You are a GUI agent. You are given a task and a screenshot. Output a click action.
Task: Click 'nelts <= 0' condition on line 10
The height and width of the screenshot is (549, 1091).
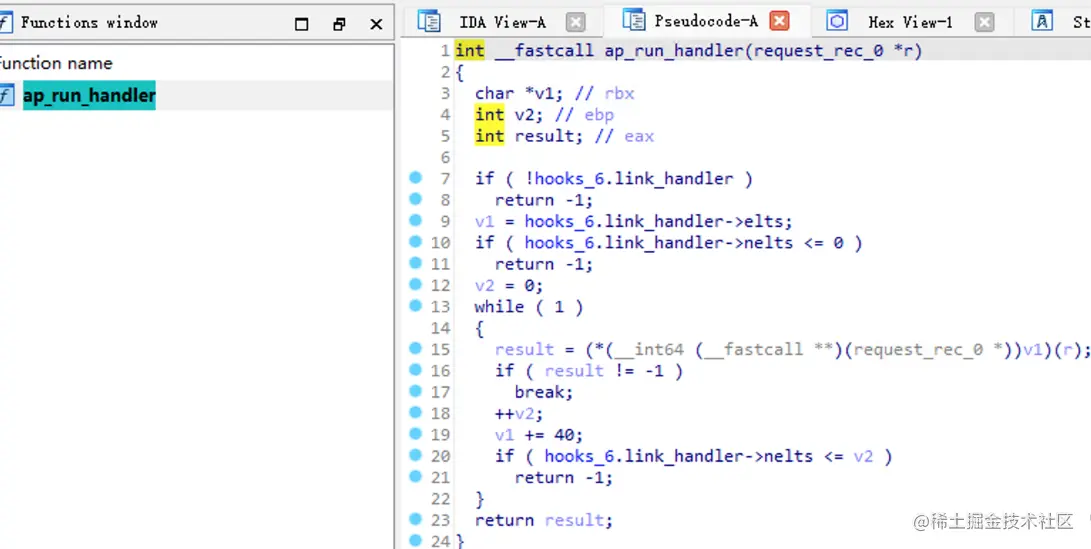[793, 243]
